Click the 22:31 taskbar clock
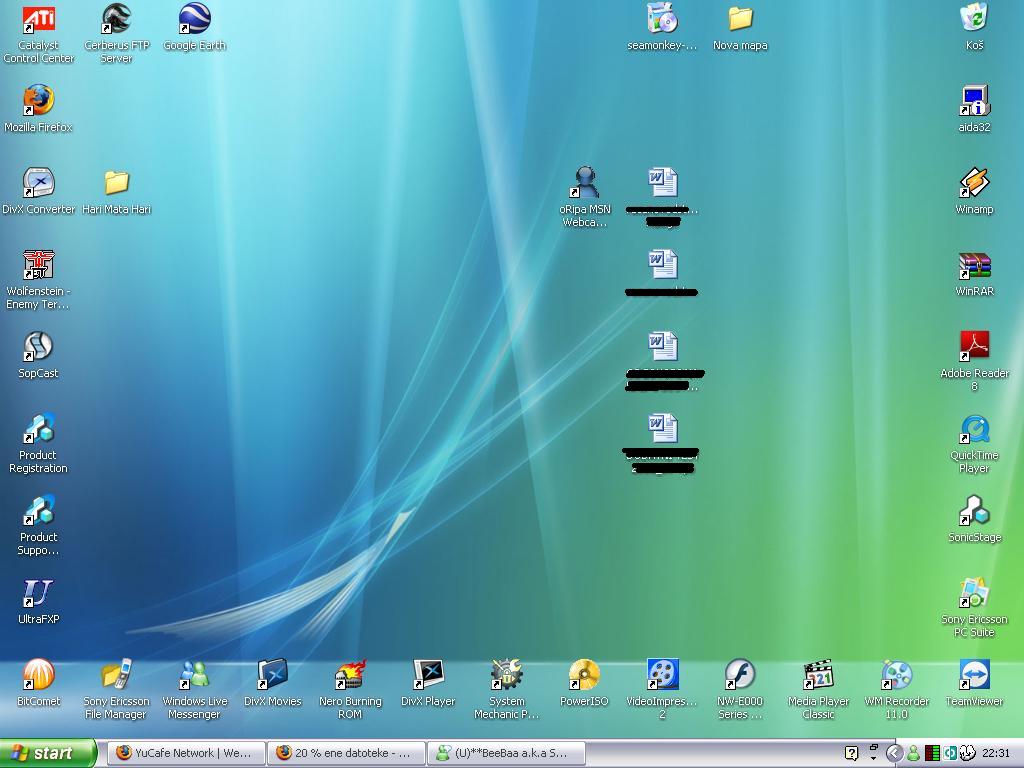The image size is (1024, 768). click(995, 754)
